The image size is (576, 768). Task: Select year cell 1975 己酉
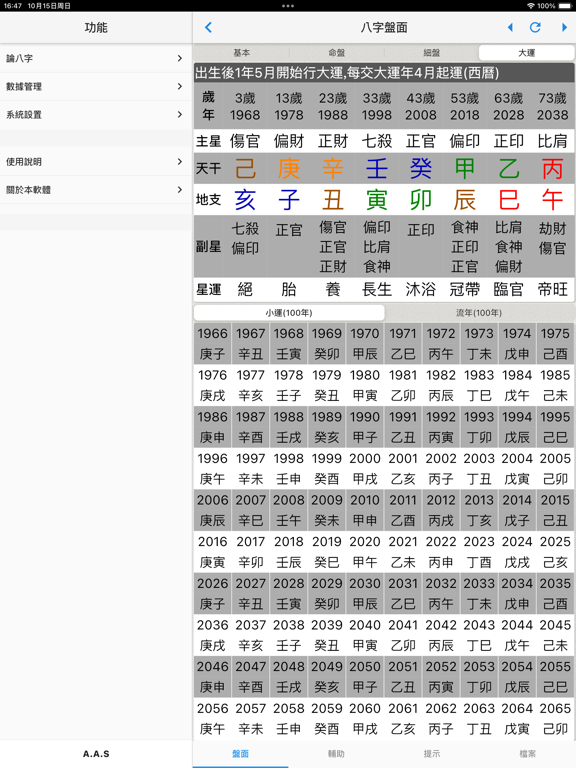555,343
